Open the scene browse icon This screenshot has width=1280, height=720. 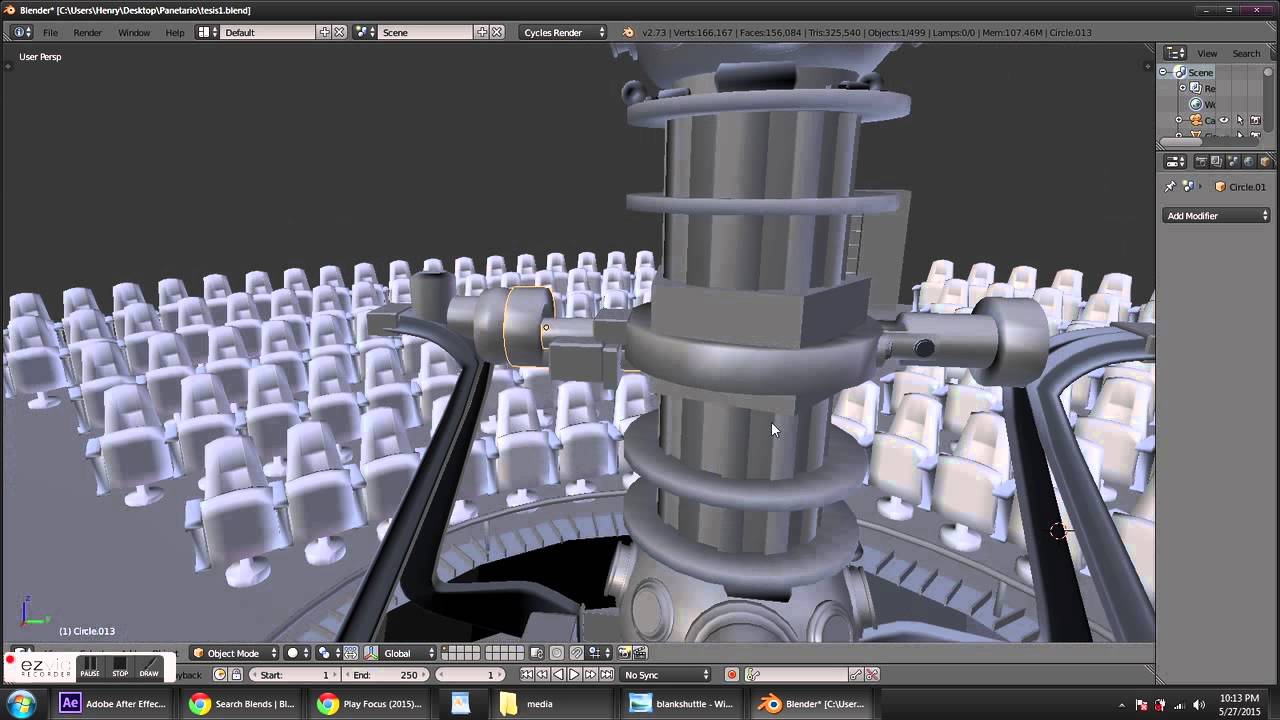365,32
